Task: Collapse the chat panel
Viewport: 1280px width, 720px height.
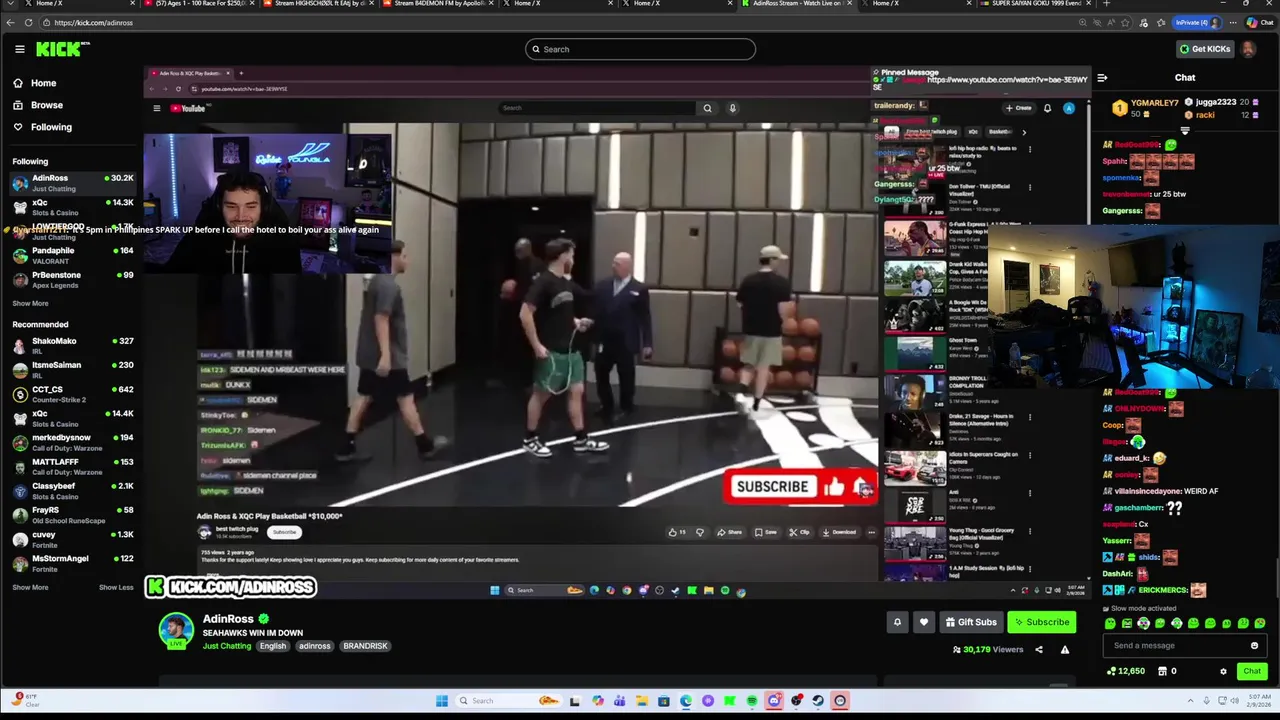Action: click(1102, 78)
